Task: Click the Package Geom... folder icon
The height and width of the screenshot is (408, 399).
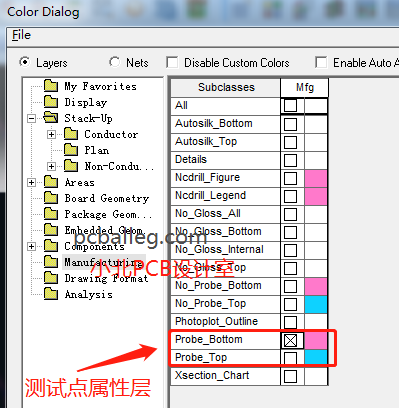Action: [51, 214]
